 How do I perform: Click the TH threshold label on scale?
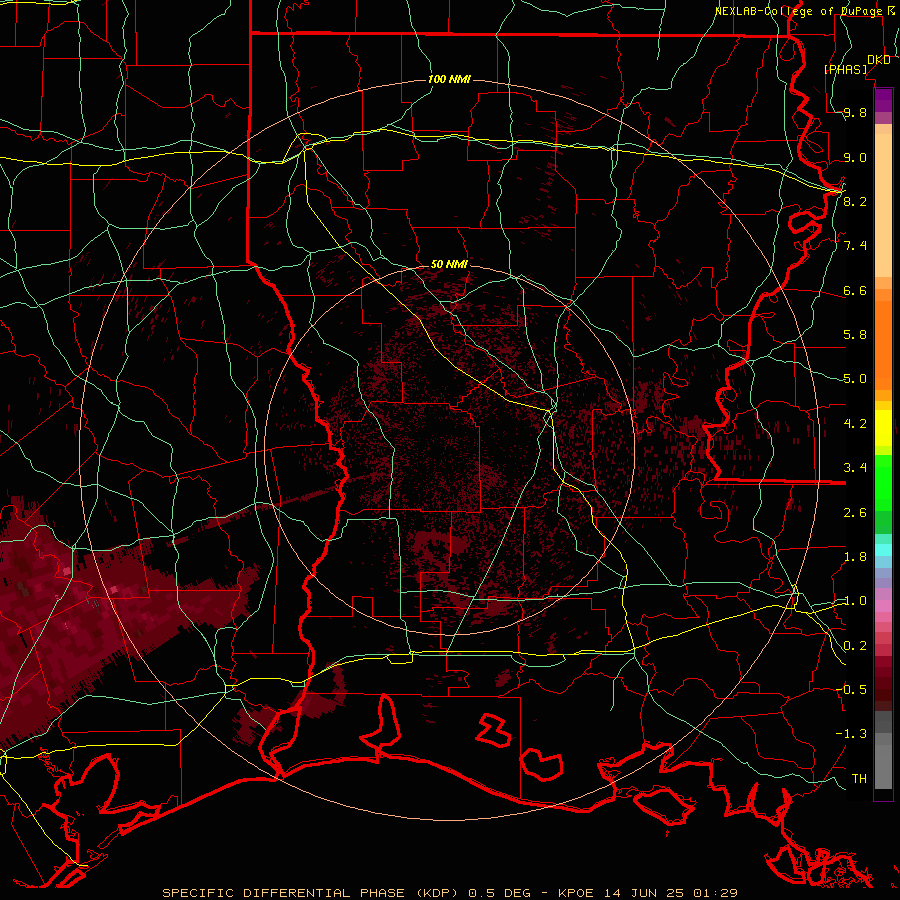(859, 778)
